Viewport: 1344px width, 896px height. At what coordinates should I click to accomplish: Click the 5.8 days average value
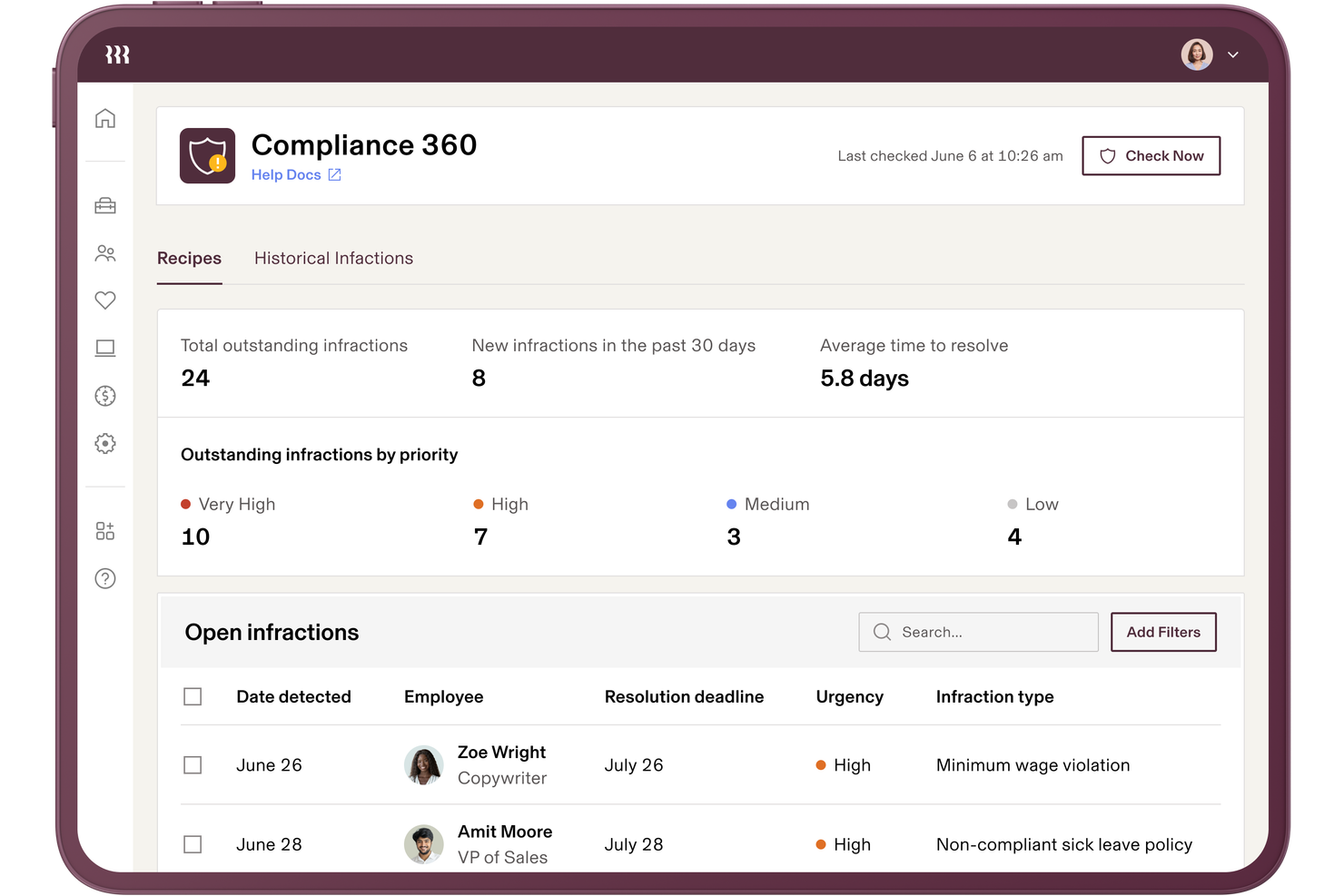(x=865, y=379)
